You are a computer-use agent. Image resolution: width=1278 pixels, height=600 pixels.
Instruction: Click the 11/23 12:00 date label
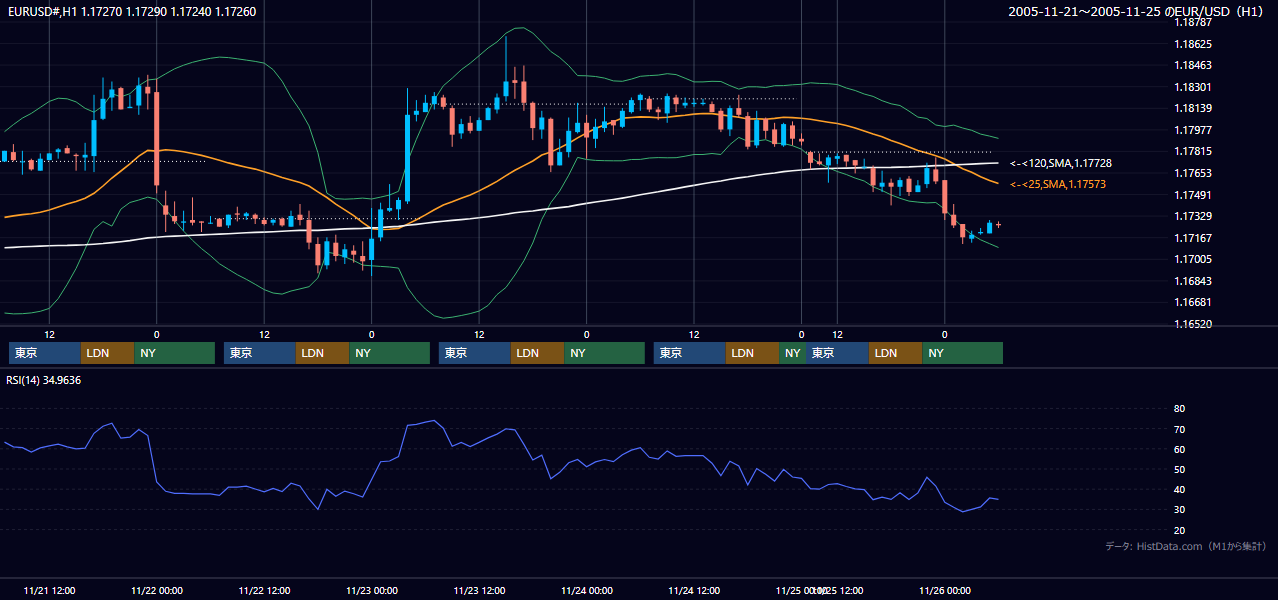479,591
